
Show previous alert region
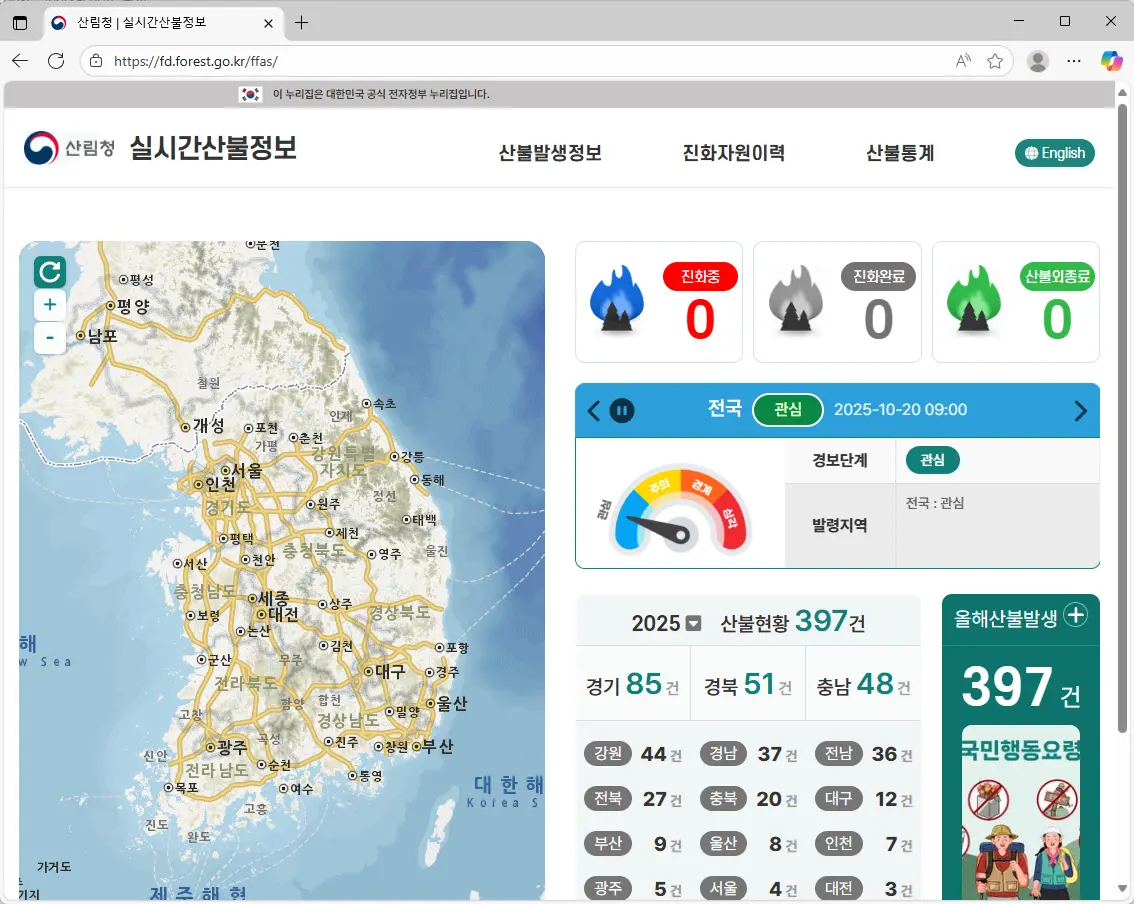tap(594, 410)
